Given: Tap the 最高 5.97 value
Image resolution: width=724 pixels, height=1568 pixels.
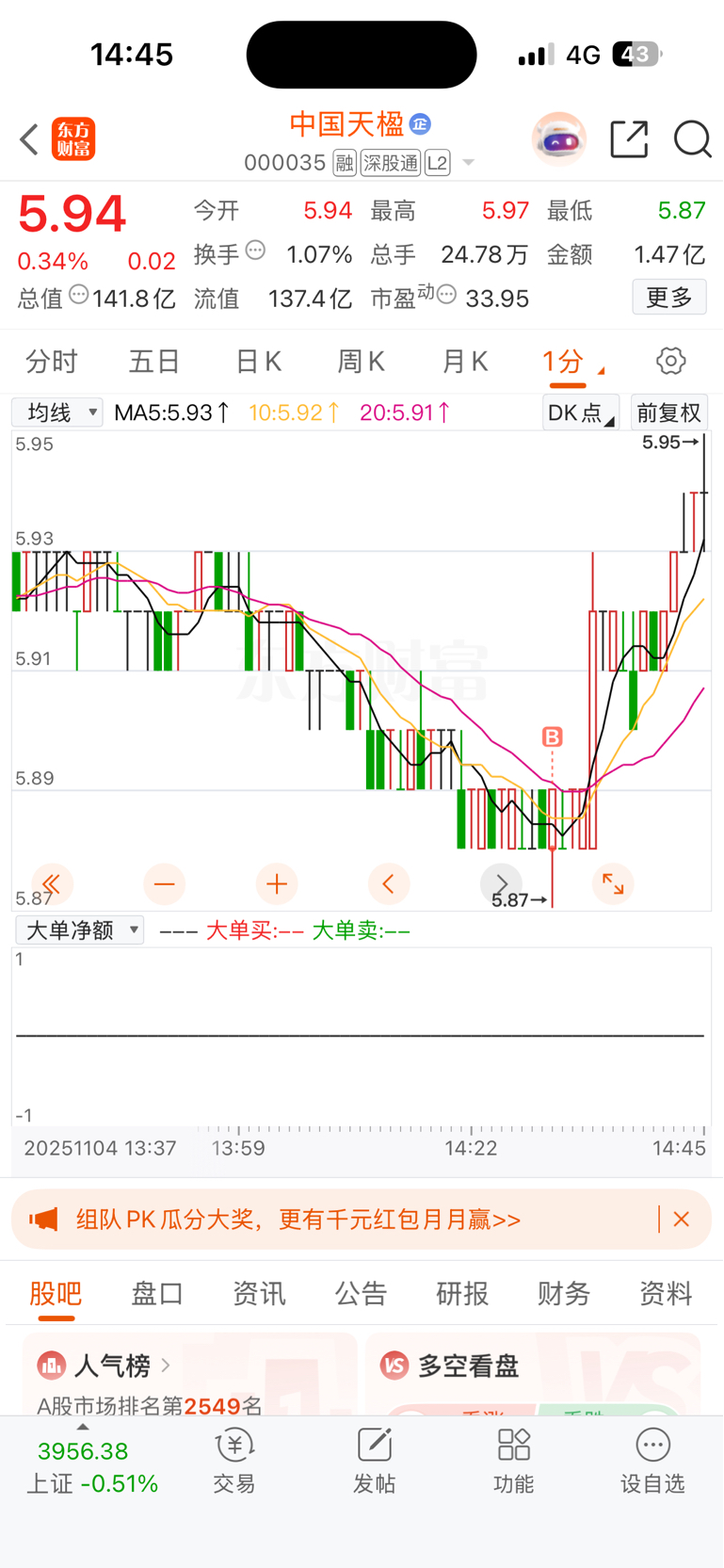Looking at the screenshot, I should pos(506,210).
